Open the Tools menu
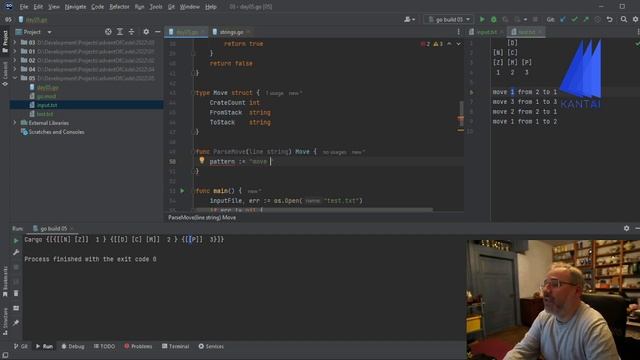Image resolution: width=640 pixels, height=360 pixels. (x=156, y=7)
